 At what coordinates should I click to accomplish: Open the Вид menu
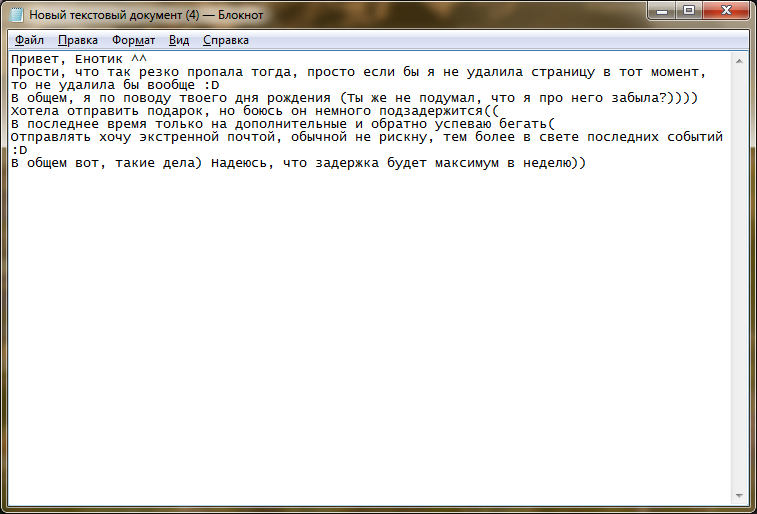click(x=179, y=40)
